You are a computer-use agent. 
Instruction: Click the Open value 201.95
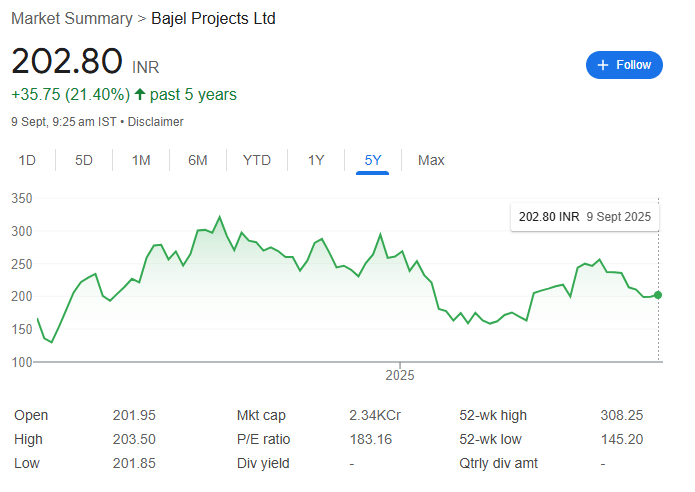[134, 415]
